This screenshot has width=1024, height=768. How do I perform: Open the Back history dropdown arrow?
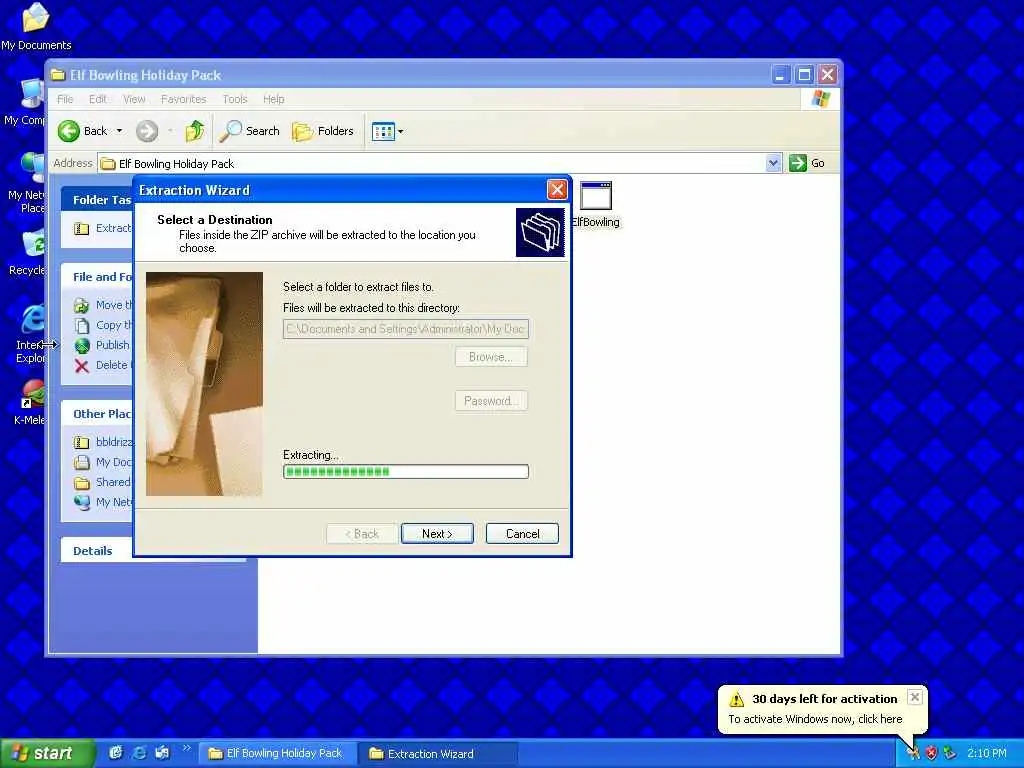[x=119, y=131]
